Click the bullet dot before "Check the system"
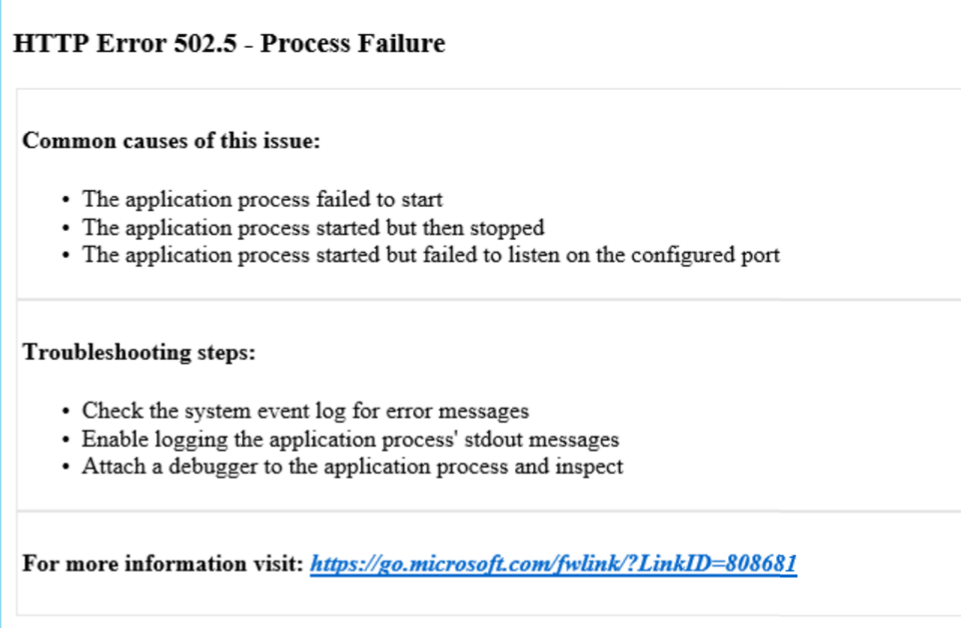The image size is (961, 628). pyautogui.click(x=65, y=412)
